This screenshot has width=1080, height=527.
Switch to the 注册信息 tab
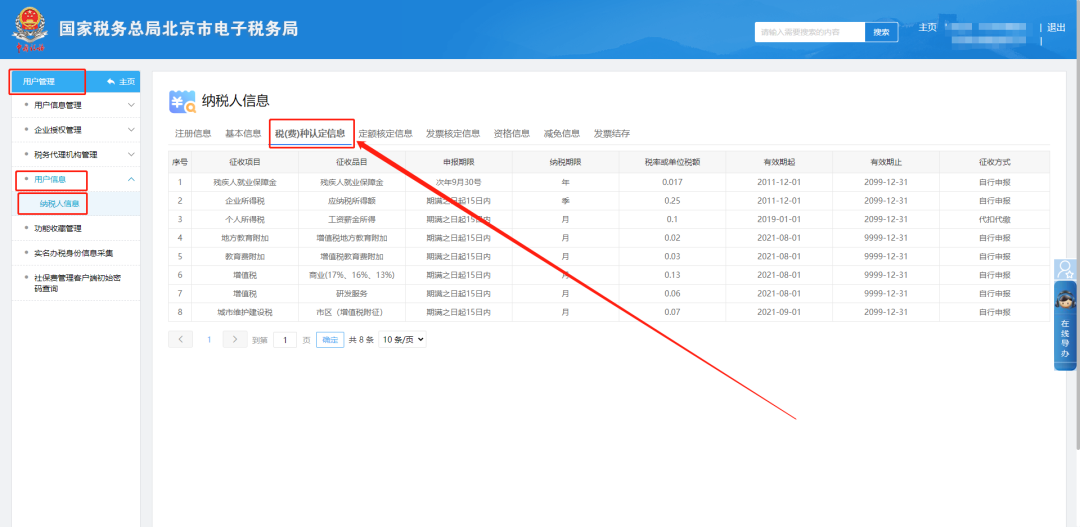193,133
